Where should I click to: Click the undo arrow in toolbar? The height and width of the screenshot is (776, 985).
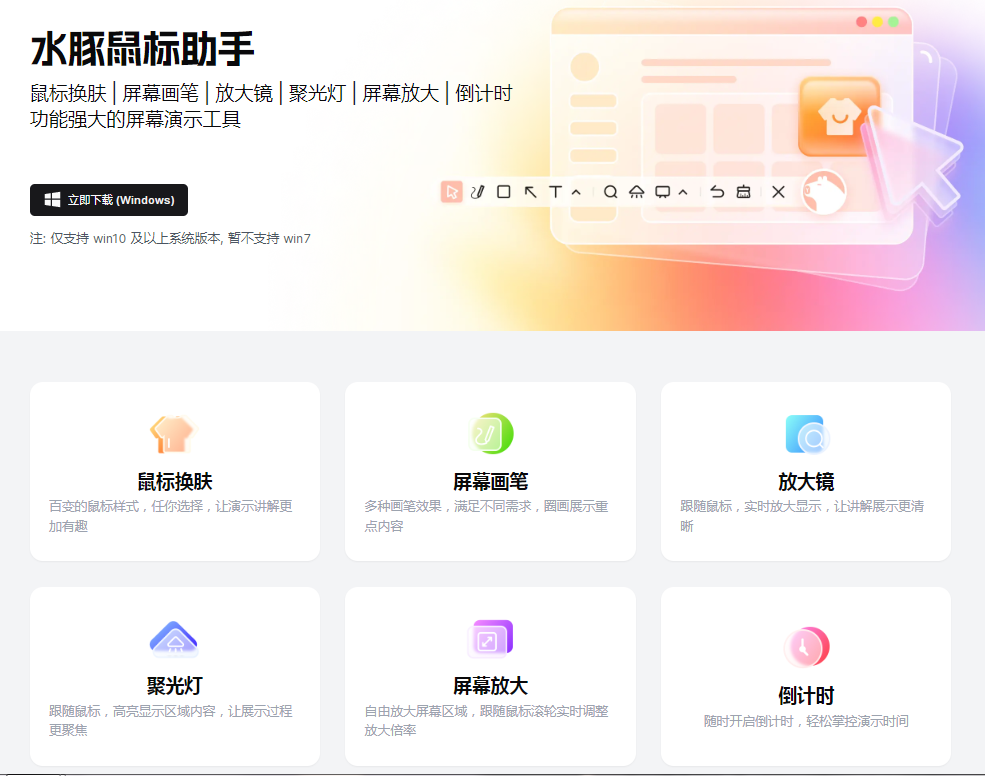717,192
